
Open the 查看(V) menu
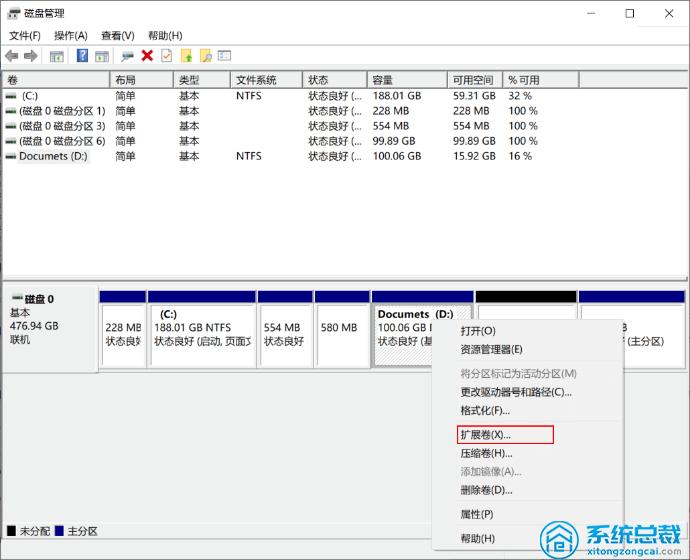click(x=117, y=36)
